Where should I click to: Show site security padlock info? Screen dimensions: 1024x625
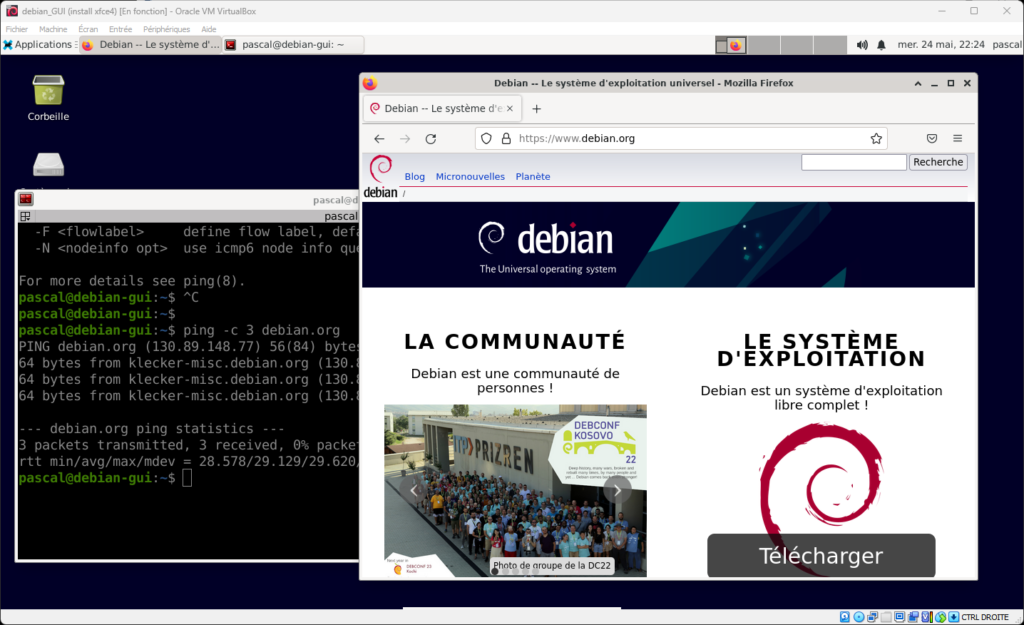point(506,138)
